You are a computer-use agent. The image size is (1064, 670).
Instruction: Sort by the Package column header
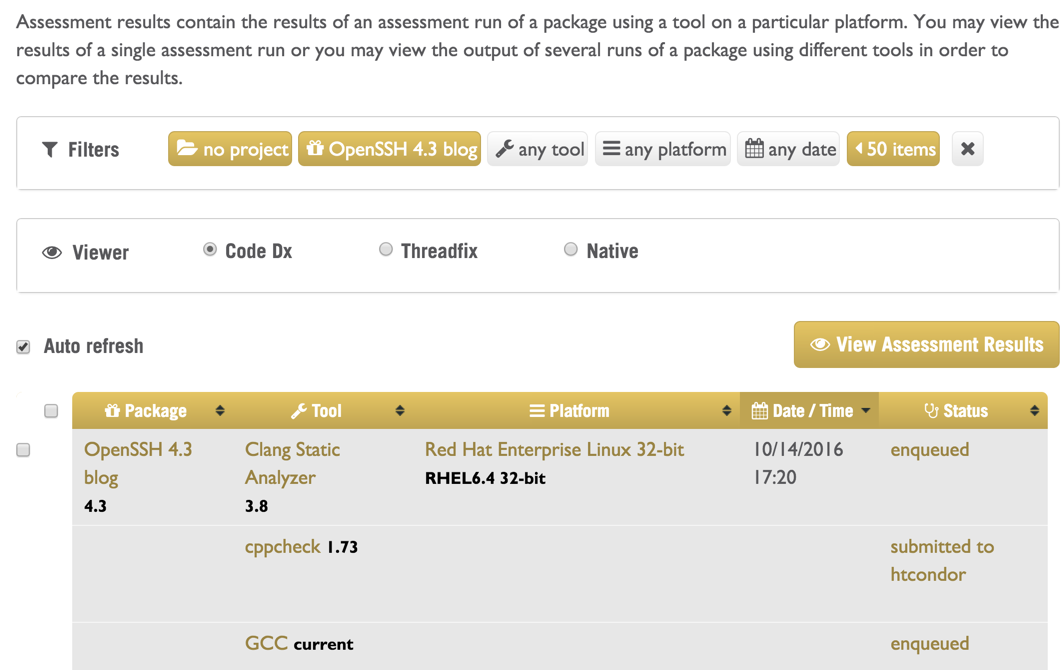point(155,411)
